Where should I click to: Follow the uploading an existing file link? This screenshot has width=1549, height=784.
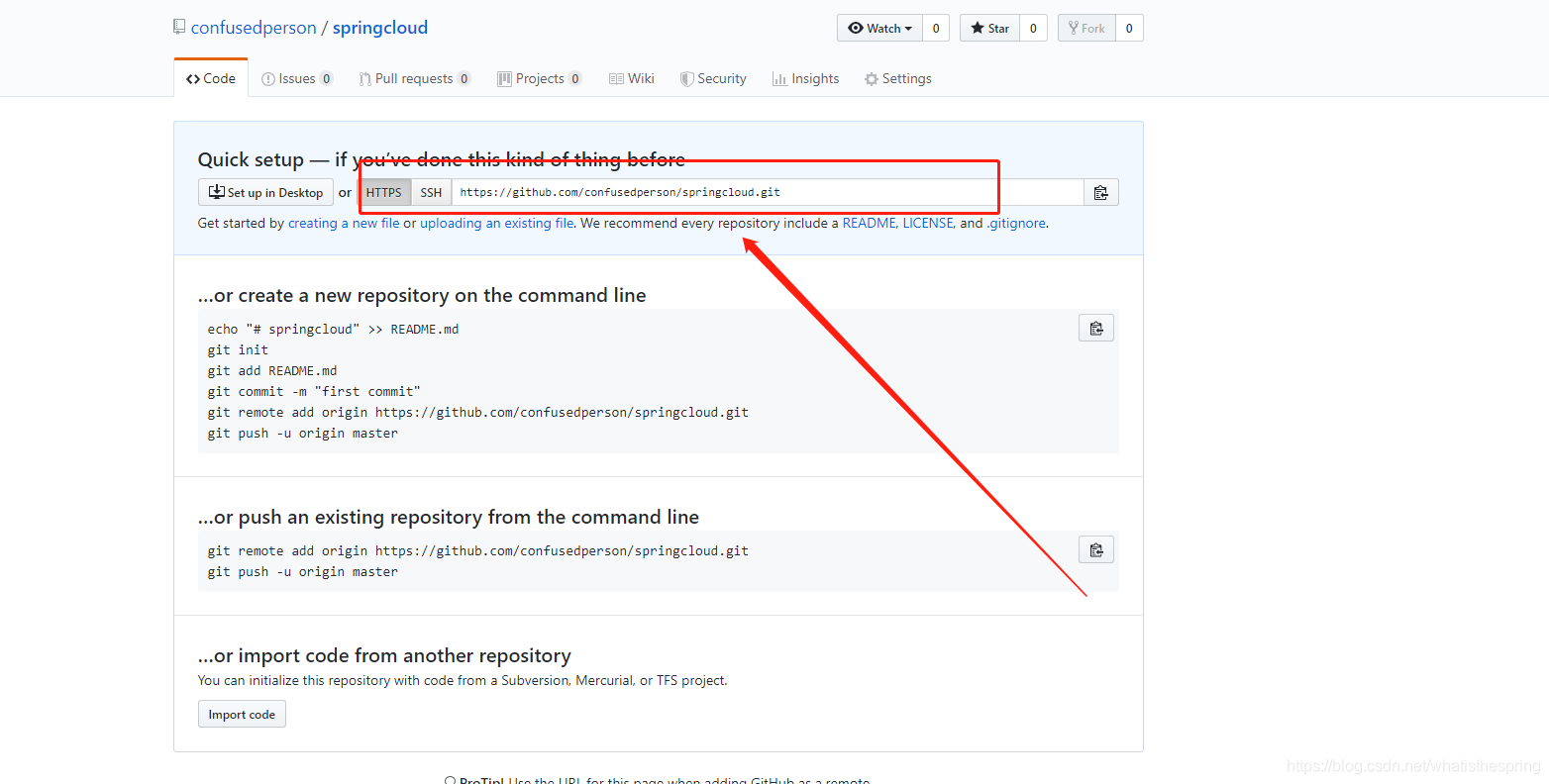point(497,223)
